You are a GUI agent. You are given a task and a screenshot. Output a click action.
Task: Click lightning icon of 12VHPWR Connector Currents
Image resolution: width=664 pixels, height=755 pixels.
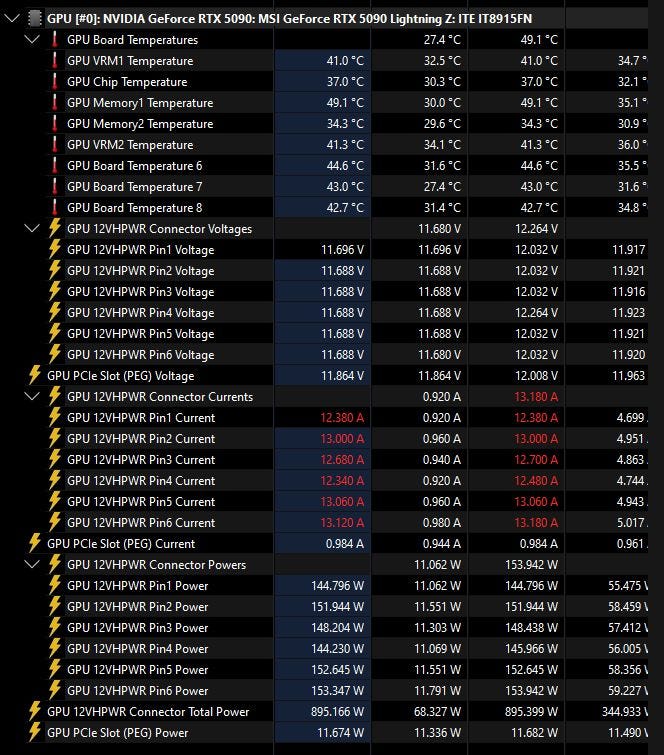[54, 396]
